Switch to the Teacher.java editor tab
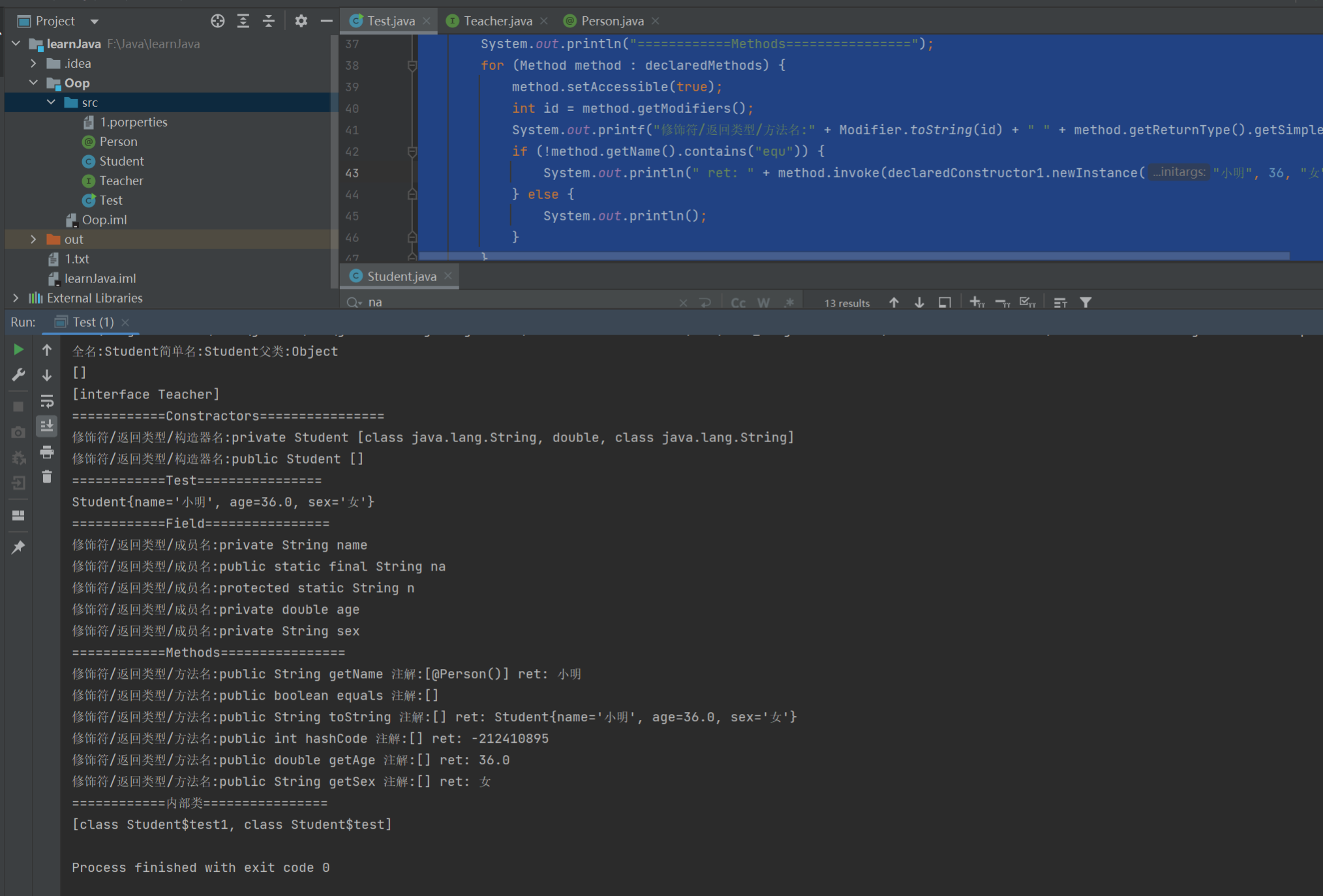This screenshot has height=896, width=1323. (x=497, y=21)
